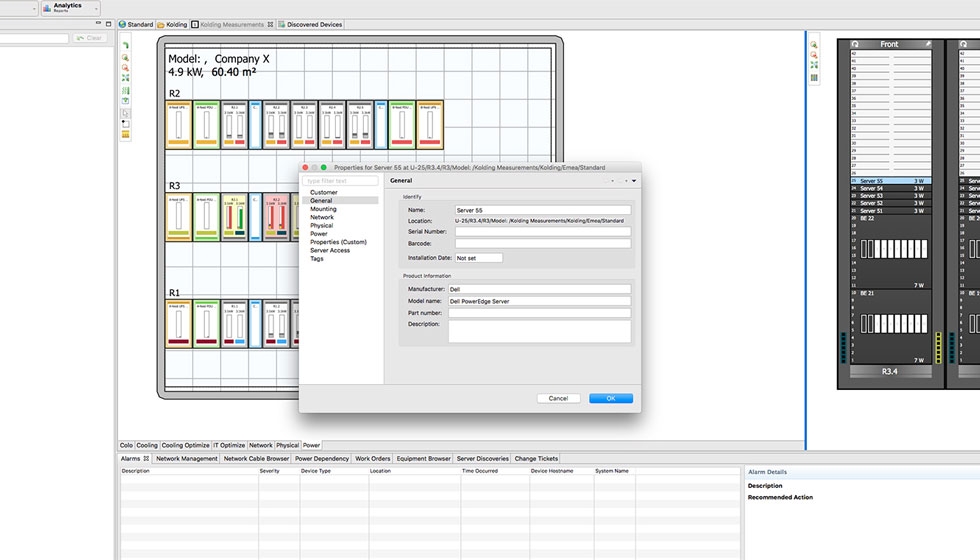The height and width of the screenshot is (560, 980).
Task: Click the green undo arrow in layout toolbar
Action: (x=125, y=46)
